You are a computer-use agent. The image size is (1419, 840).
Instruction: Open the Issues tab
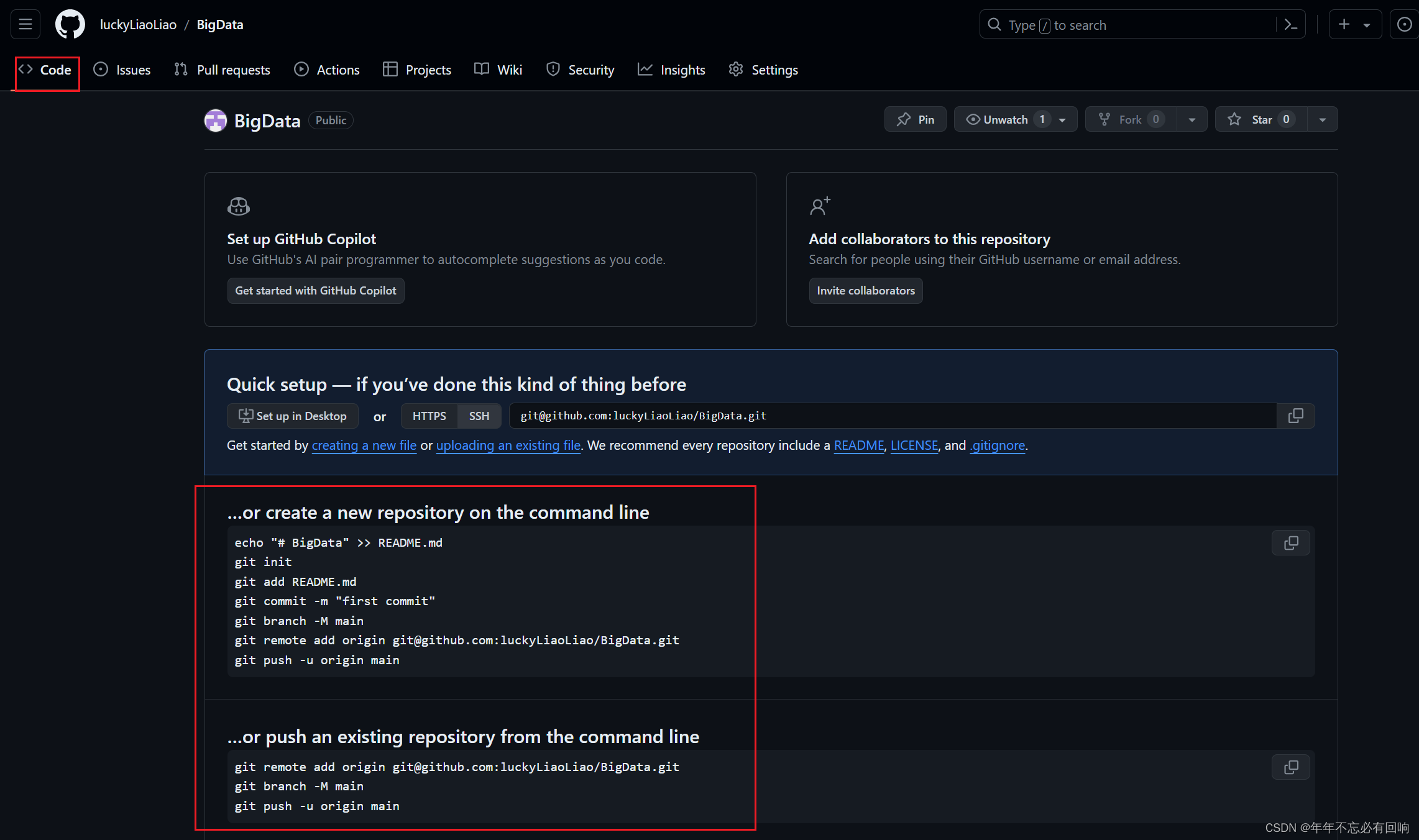pos(122,70)
